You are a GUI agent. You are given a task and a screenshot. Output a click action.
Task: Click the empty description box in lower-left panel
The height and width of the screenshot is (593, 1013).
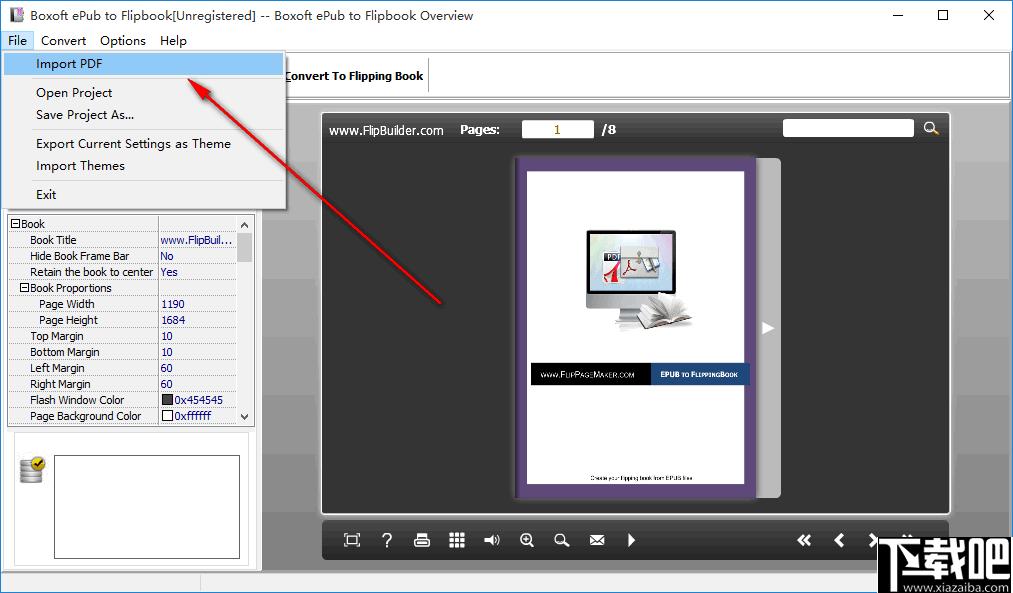(147, 507)
